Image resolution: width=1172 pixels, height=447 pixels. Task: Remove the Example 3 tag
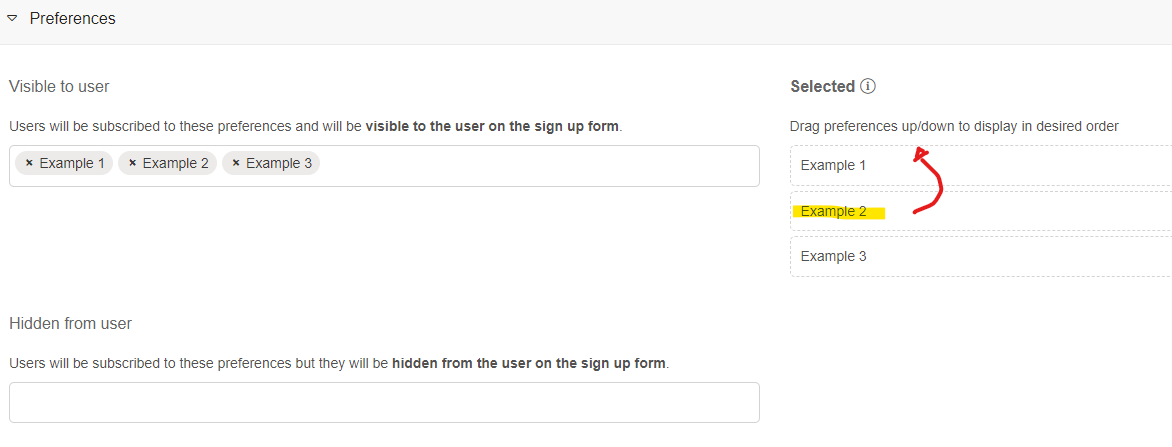coord(235,163)
